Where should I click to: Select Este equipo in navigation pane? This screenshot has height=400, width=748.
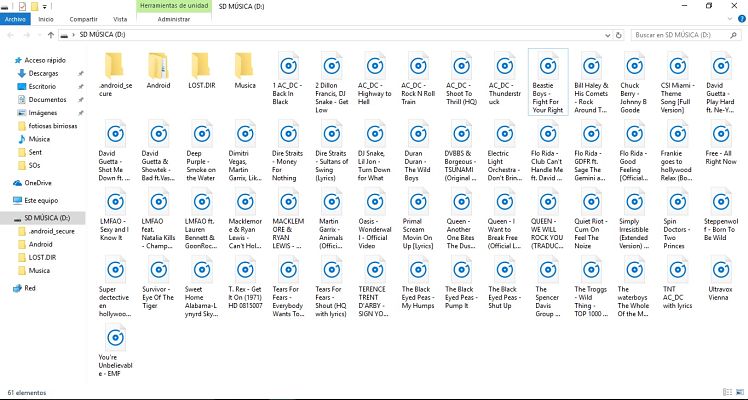pos(41,200)
